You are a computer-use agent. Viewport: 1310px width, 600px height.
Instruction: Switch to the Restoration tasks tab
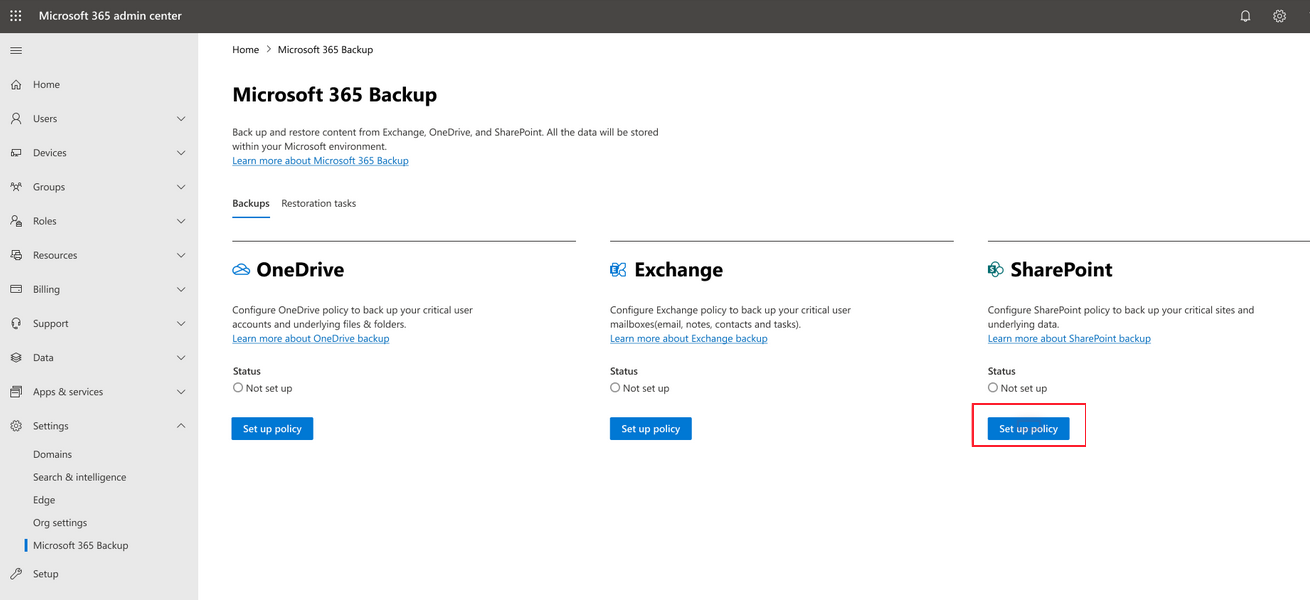318,203
